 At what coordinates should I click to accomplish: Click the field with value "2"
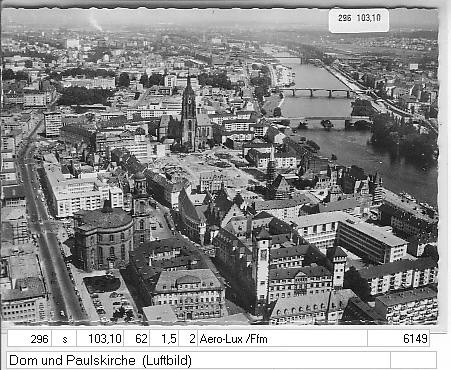(x=188, y=339)
